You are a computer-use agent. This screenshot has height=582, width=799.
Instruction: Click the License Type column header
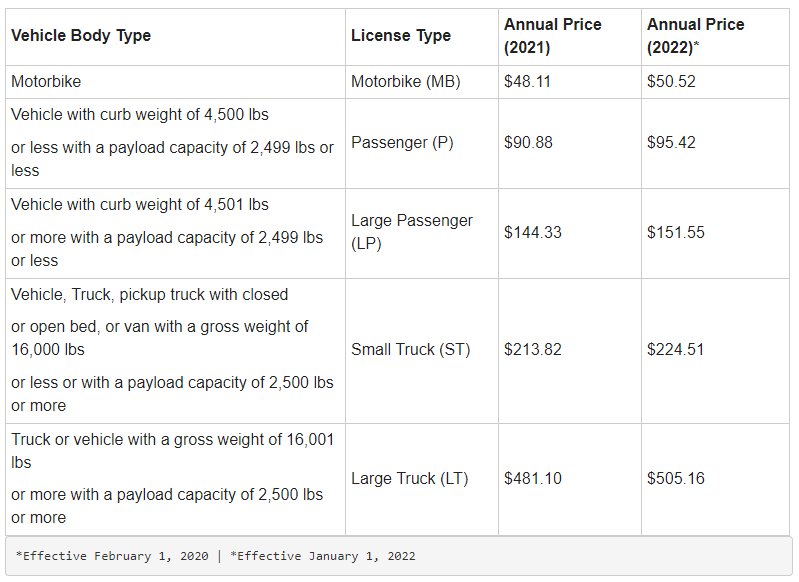[x=422, y=37]
